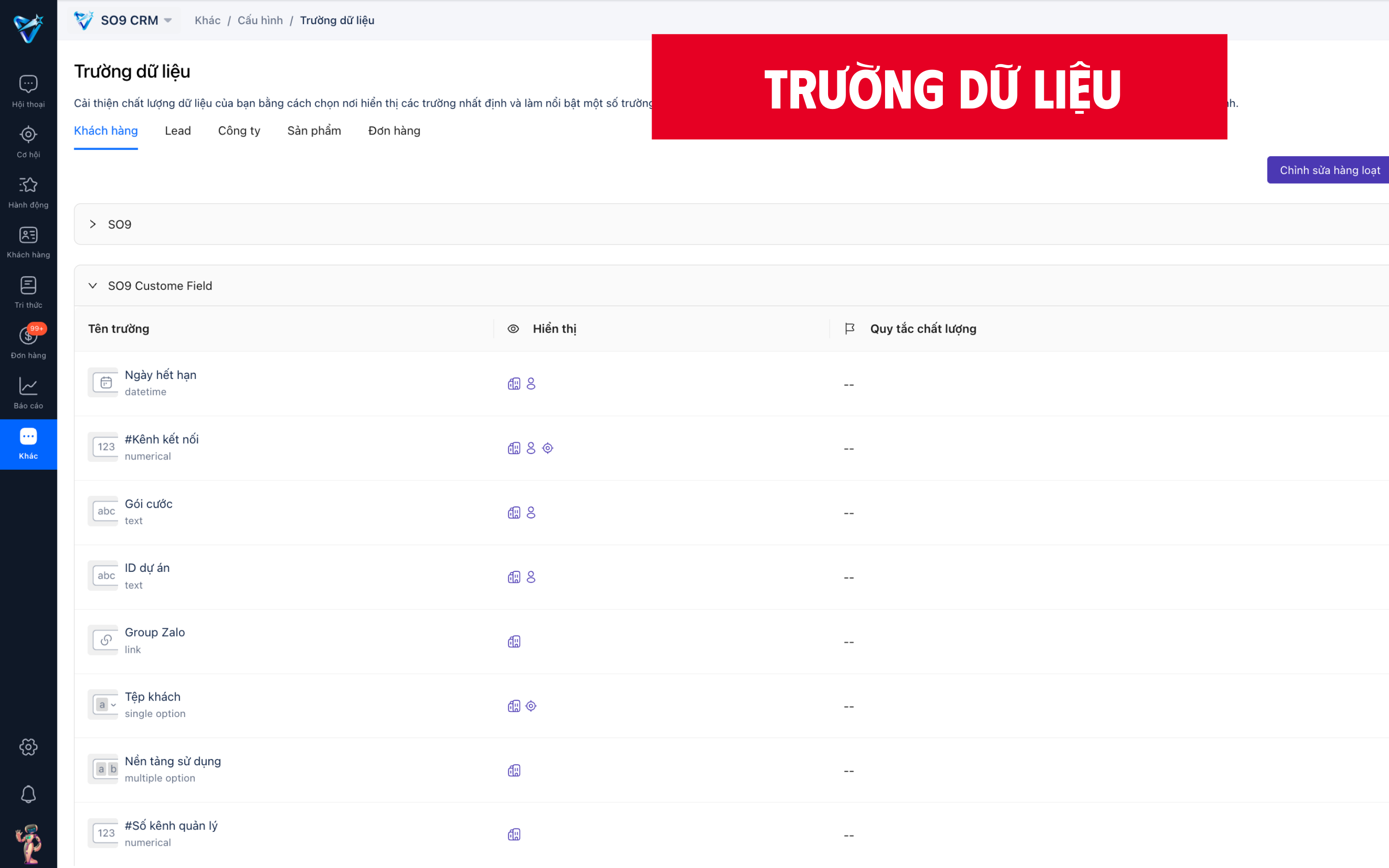The height and width of the screenshot is (868, 1389).
Task: Open the settings gear in the sidebar
Action: pos(28,747)
